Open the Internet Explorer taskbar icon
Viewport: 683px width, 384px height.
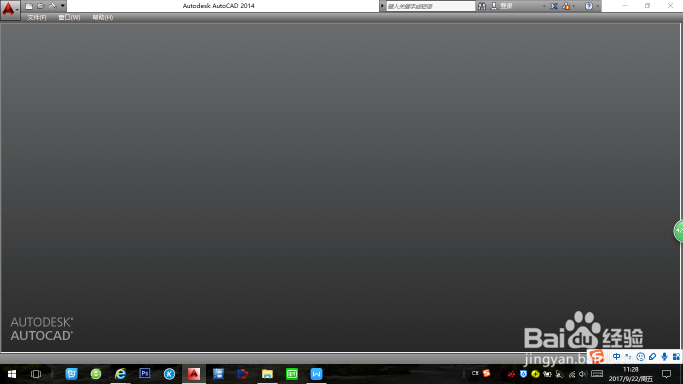[x=120, y=374]
